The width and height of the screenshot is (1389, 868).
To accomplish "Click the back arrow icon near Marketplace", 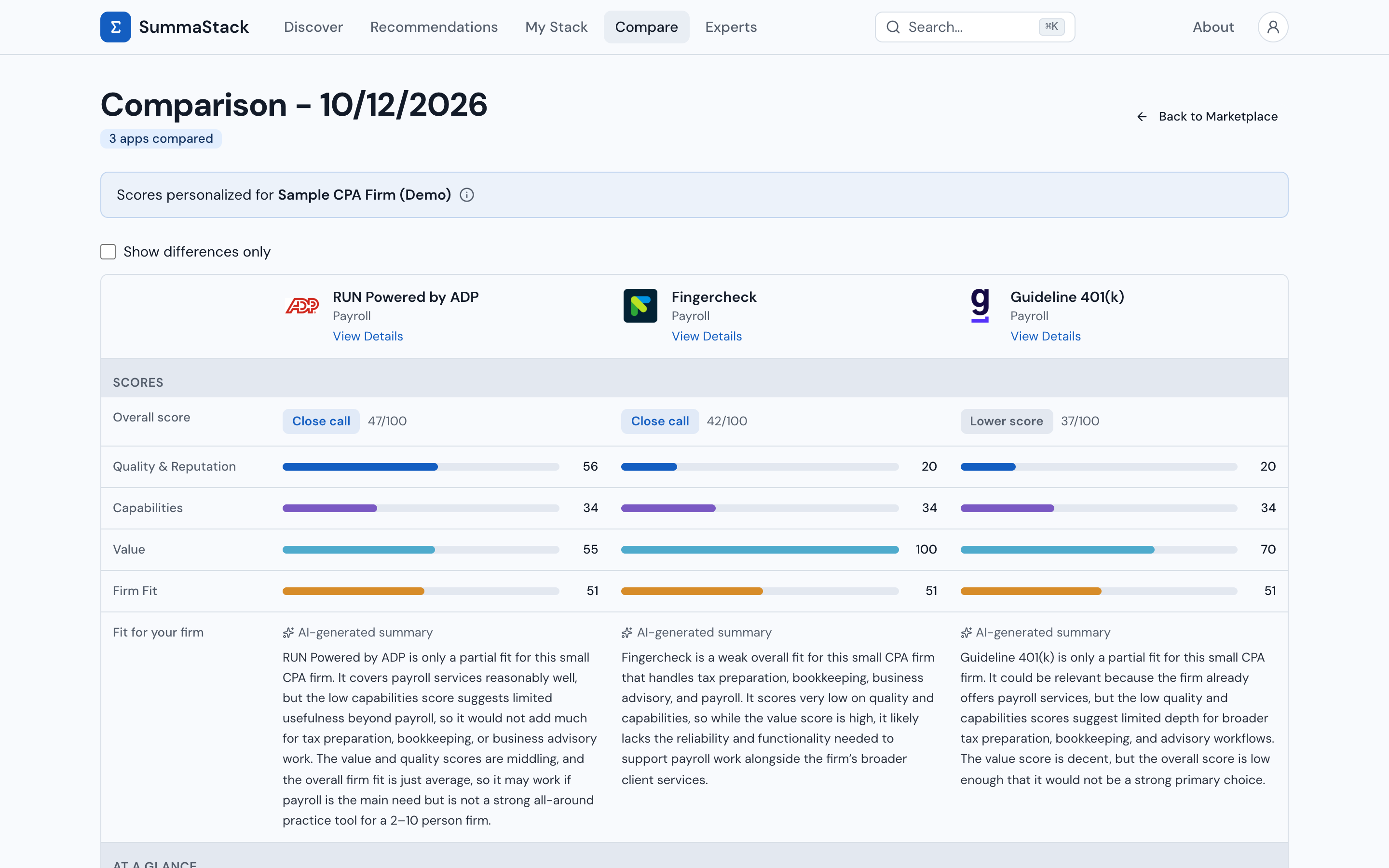I will 1142,117.
